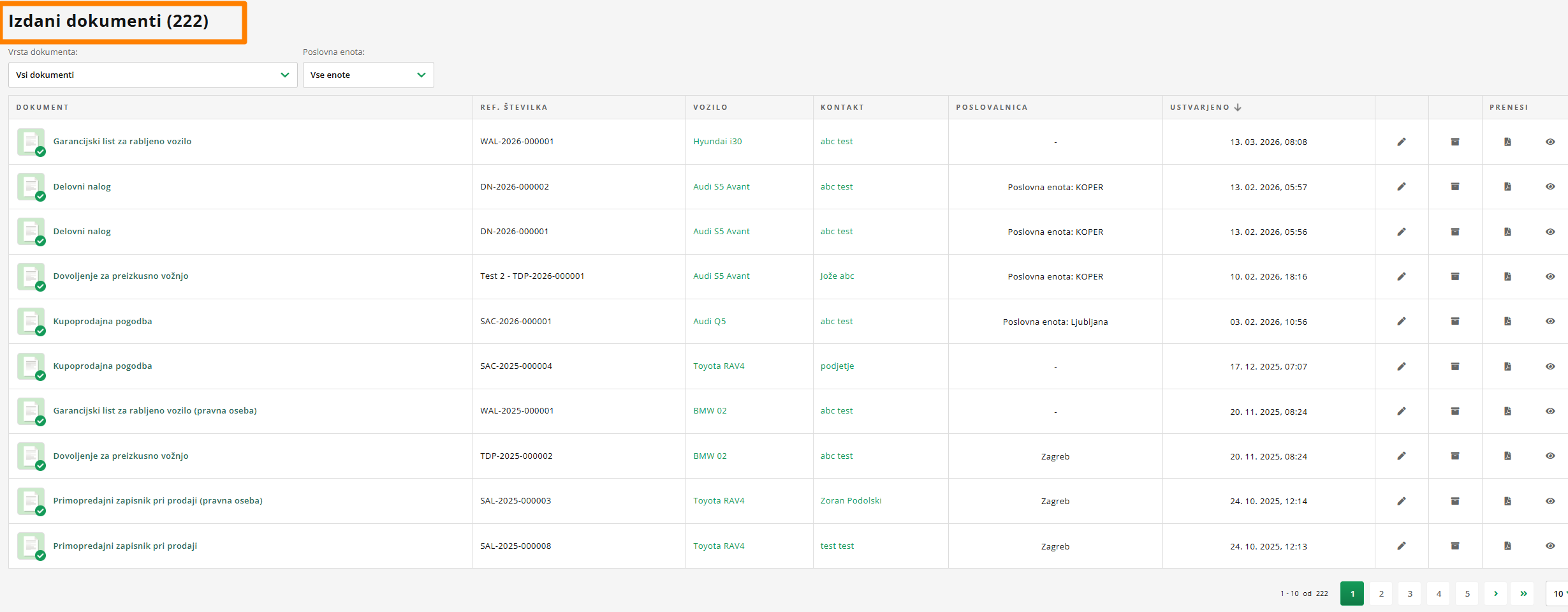Viewport: 1568px width, 612px height.
Task: Go to page 3 of results
Action: (x=1409, y=593)
